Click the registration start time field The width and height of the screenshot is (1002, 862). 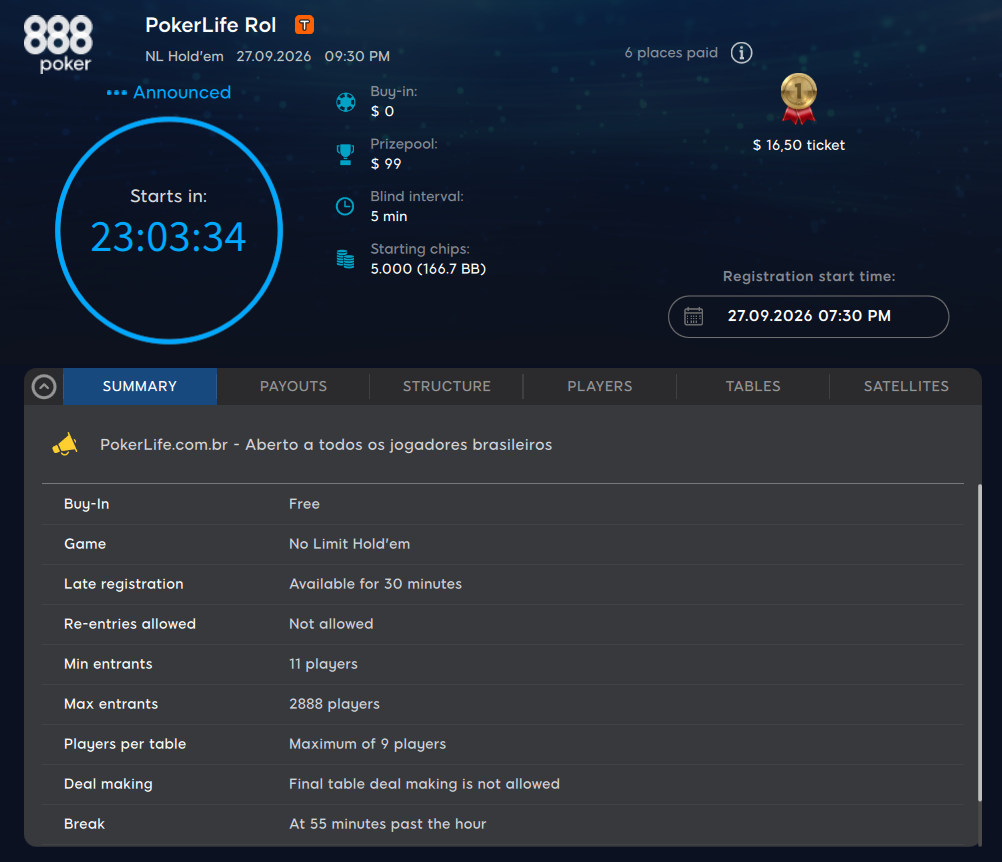[x=808, y=316]
